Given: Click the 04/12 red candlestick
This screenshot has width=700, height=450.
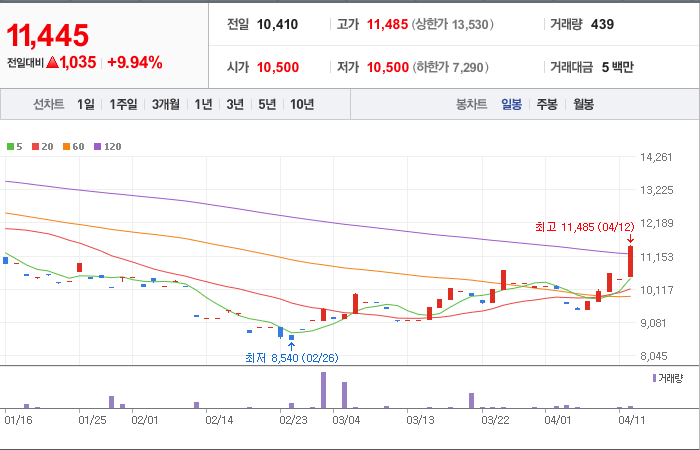Looking at the screenshot, I should [630, 261].
